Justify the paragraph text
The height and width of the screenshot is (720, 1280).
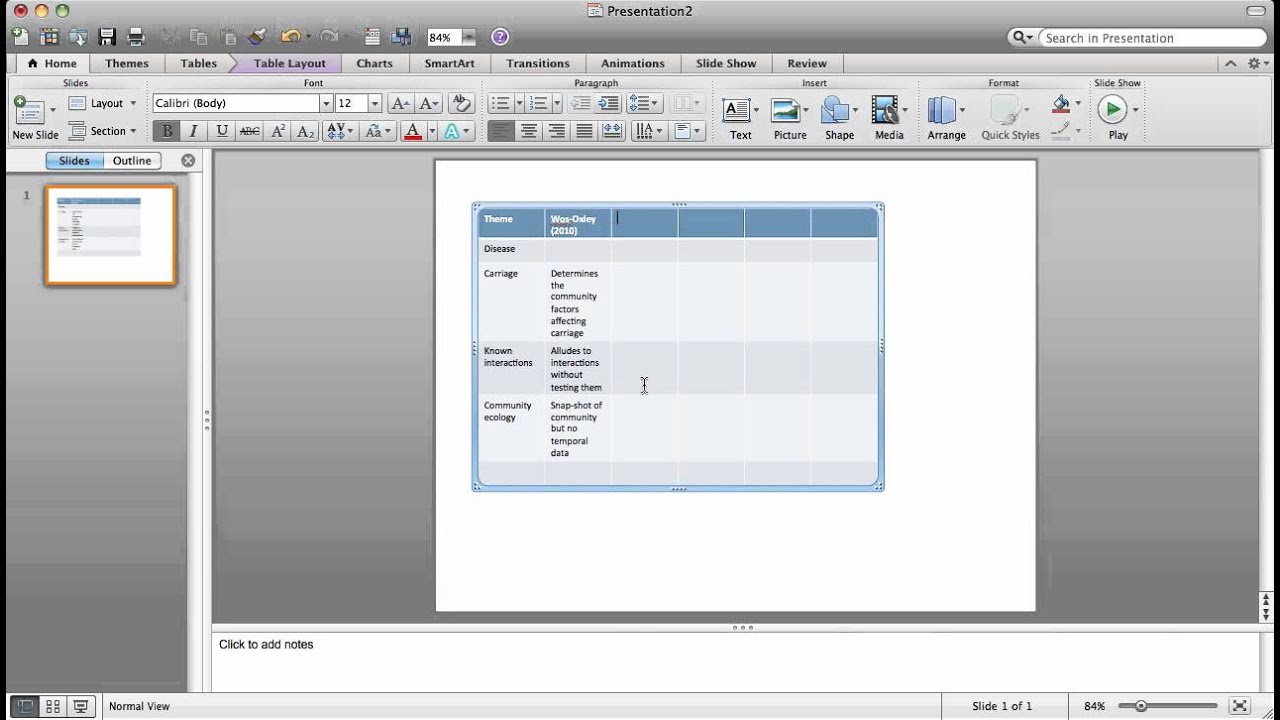coord(585,131)
